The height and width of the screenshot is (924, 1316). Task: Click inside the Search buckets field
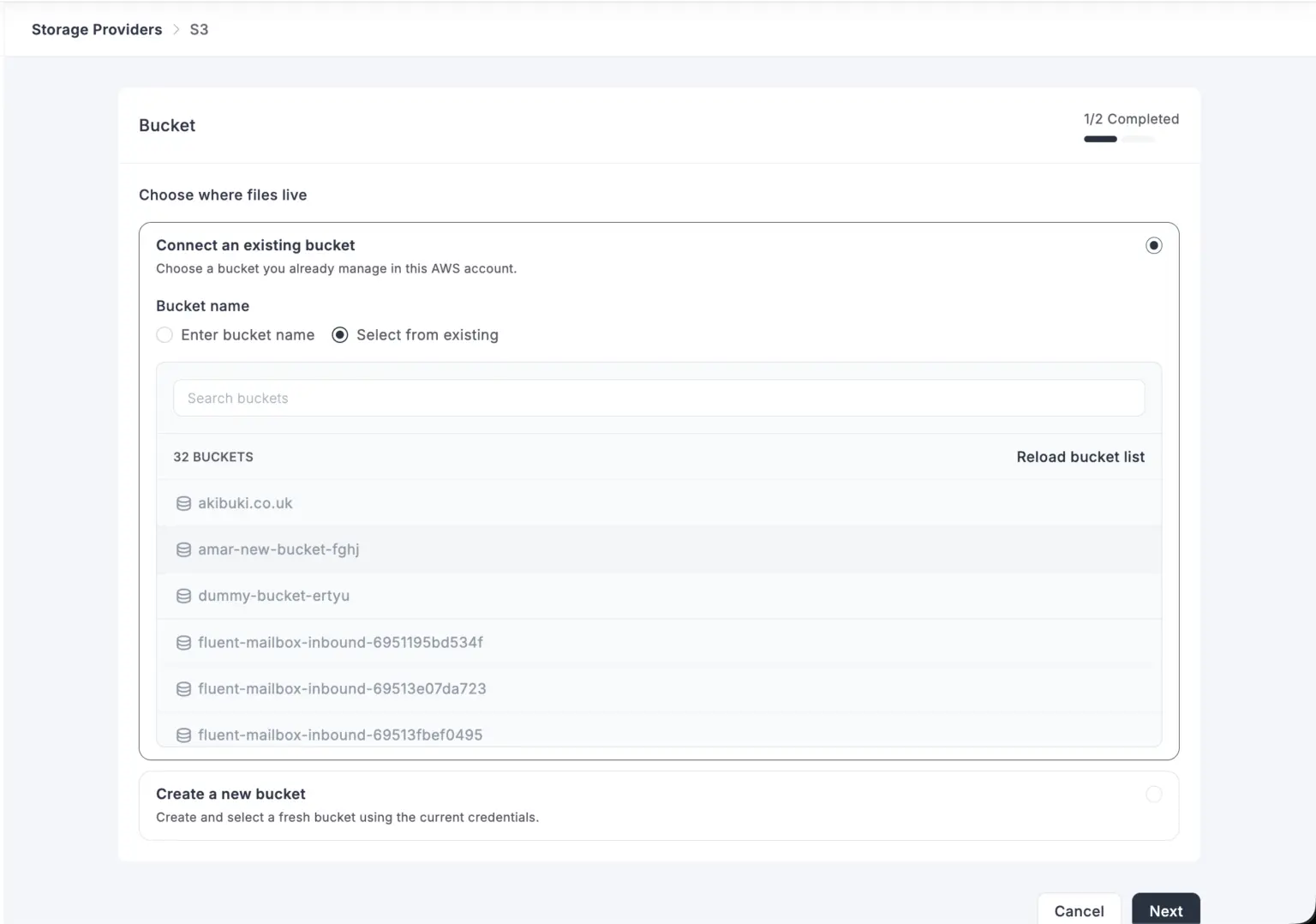(x=658, y=398)
